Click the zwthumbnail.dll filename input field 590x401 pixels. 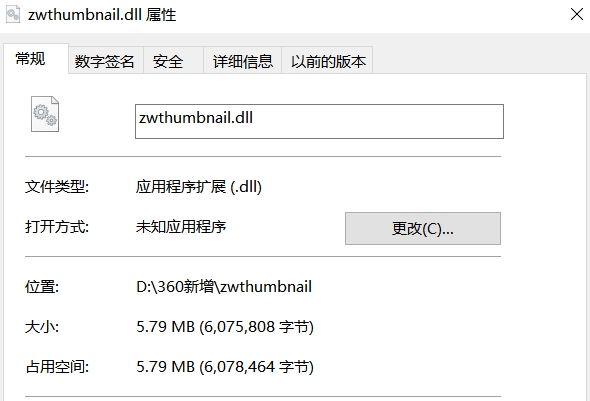tap(319, 121)
